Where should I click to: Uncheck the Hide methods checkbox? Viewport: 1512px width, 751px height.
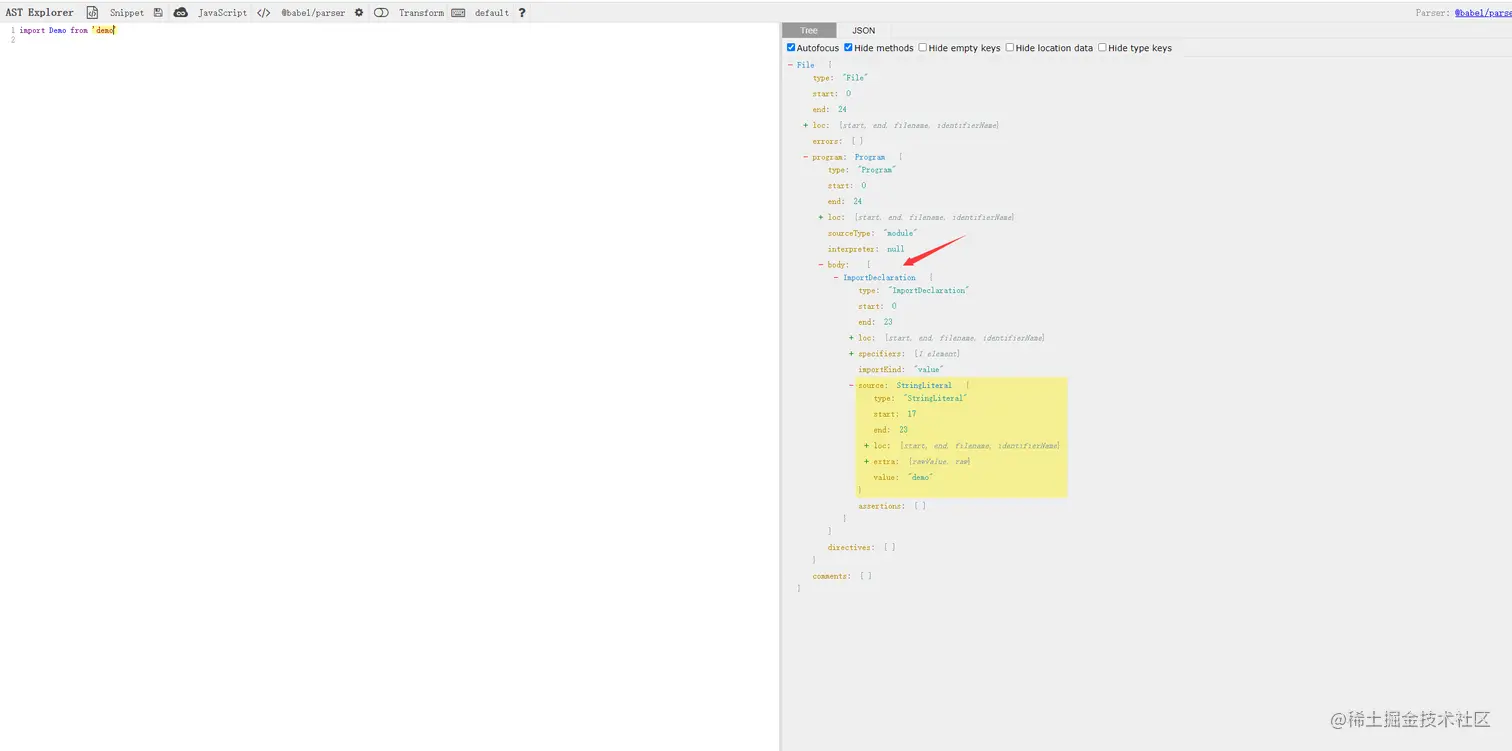coord(849,48)
